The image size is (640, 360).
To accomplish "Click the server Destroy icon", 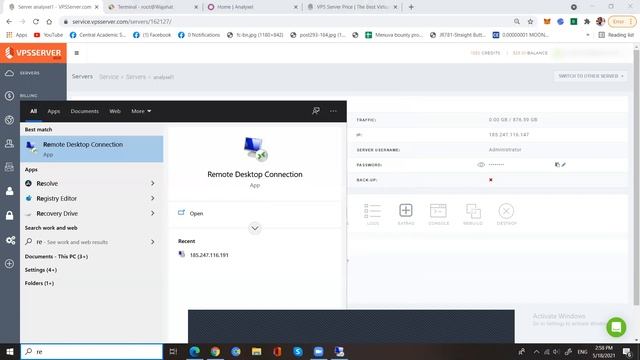I will (x=507, y=214).
